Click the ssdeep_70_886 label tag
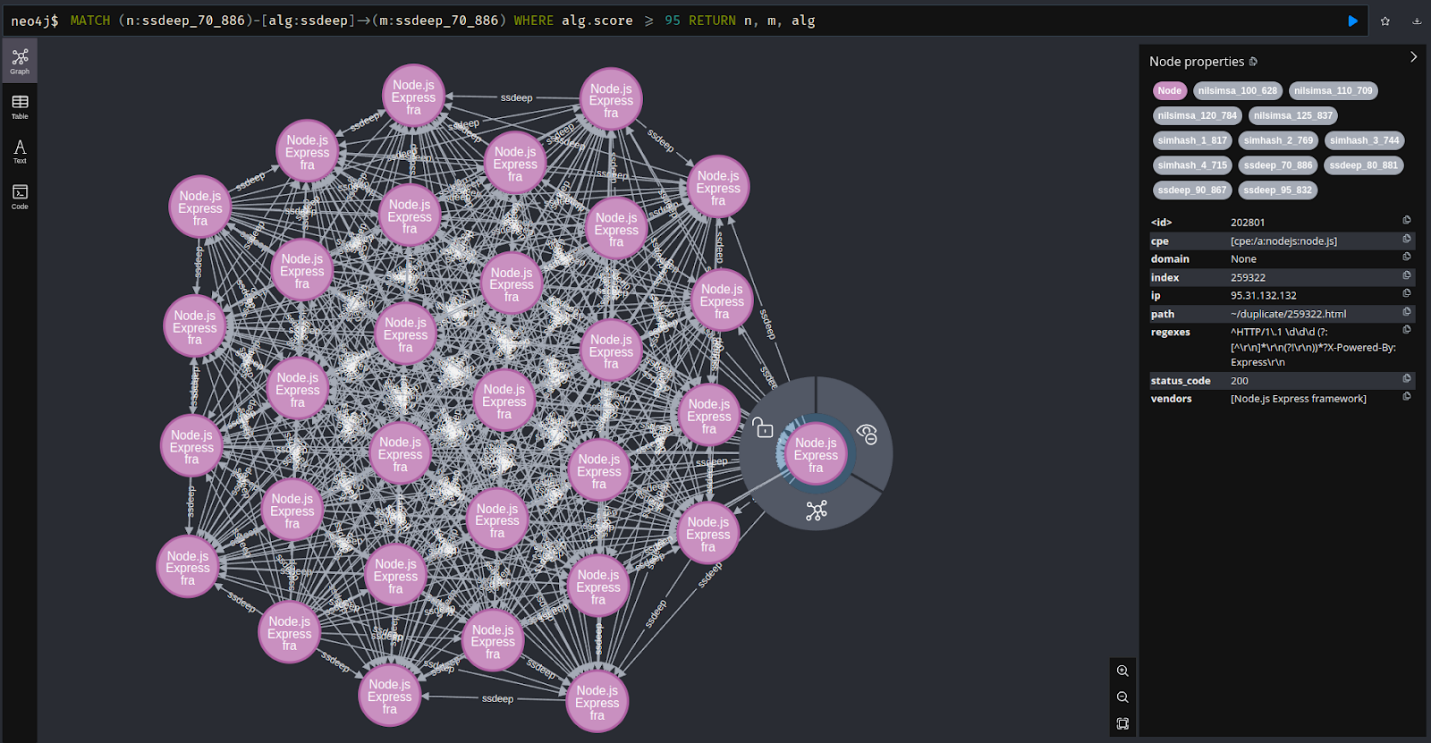The width and height of the screenshot is (1431, 743). click(x=1278, y=165)
